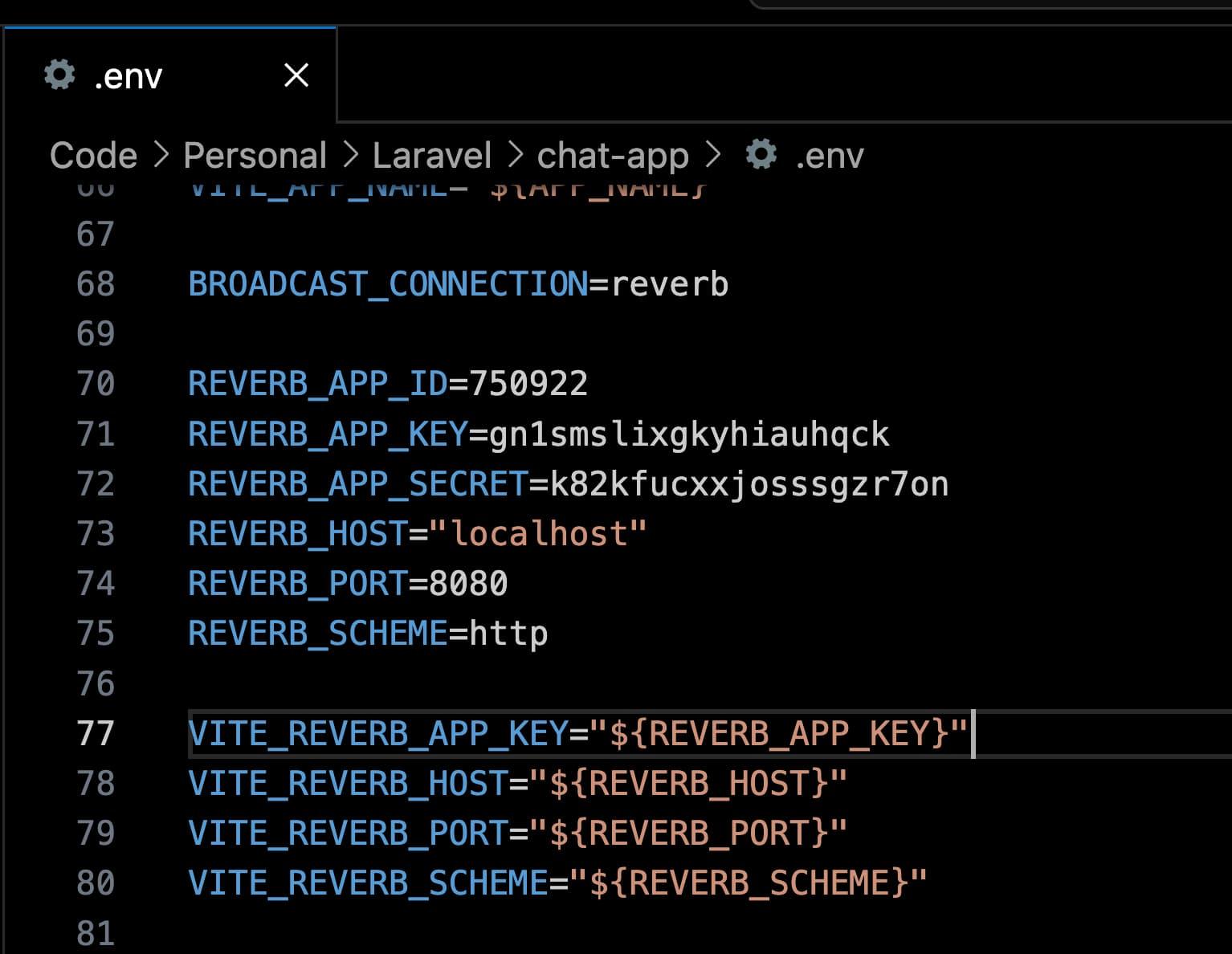The image size is (1232, 954).
Task: Expand the Laravel folder in the breadcrumb path
Action: (x=431, y=155)
